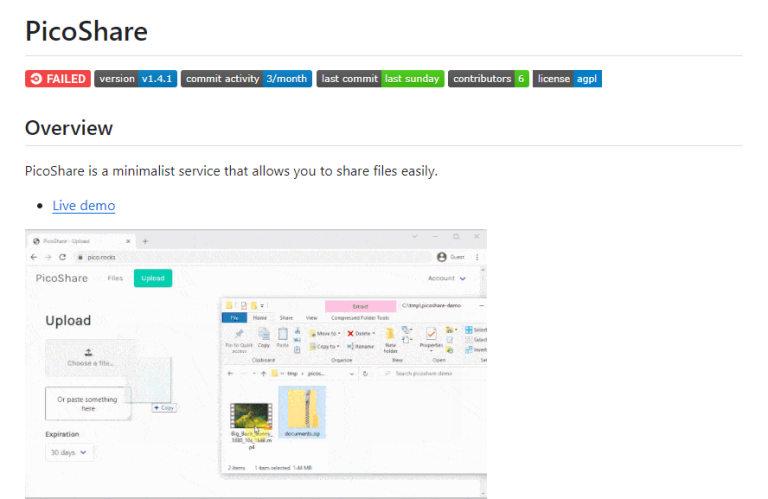
Task: Expand the Move to dropdown
Action: [x=325, y=333]
